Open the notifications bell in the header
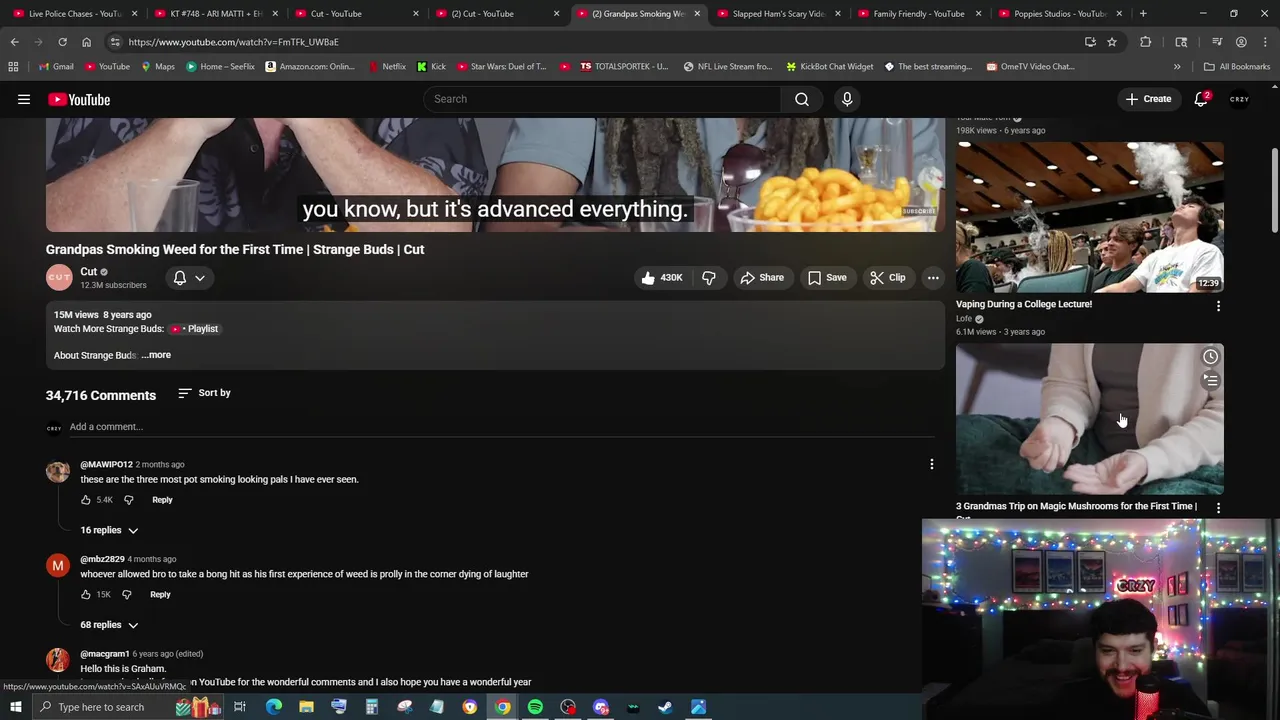1280x720 pixels. (x=1201, y=99)
